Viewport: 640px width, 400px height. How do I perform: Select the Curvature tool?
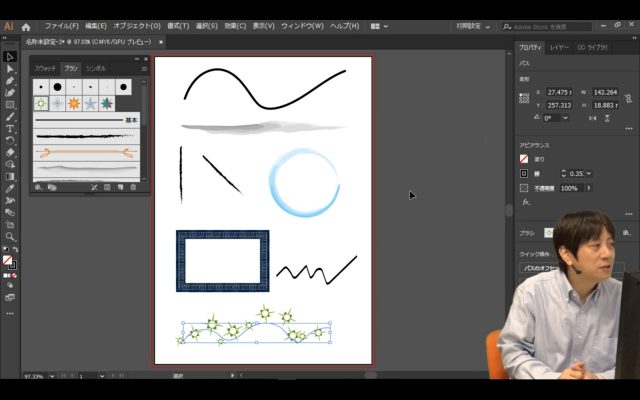tap(10, 93)
